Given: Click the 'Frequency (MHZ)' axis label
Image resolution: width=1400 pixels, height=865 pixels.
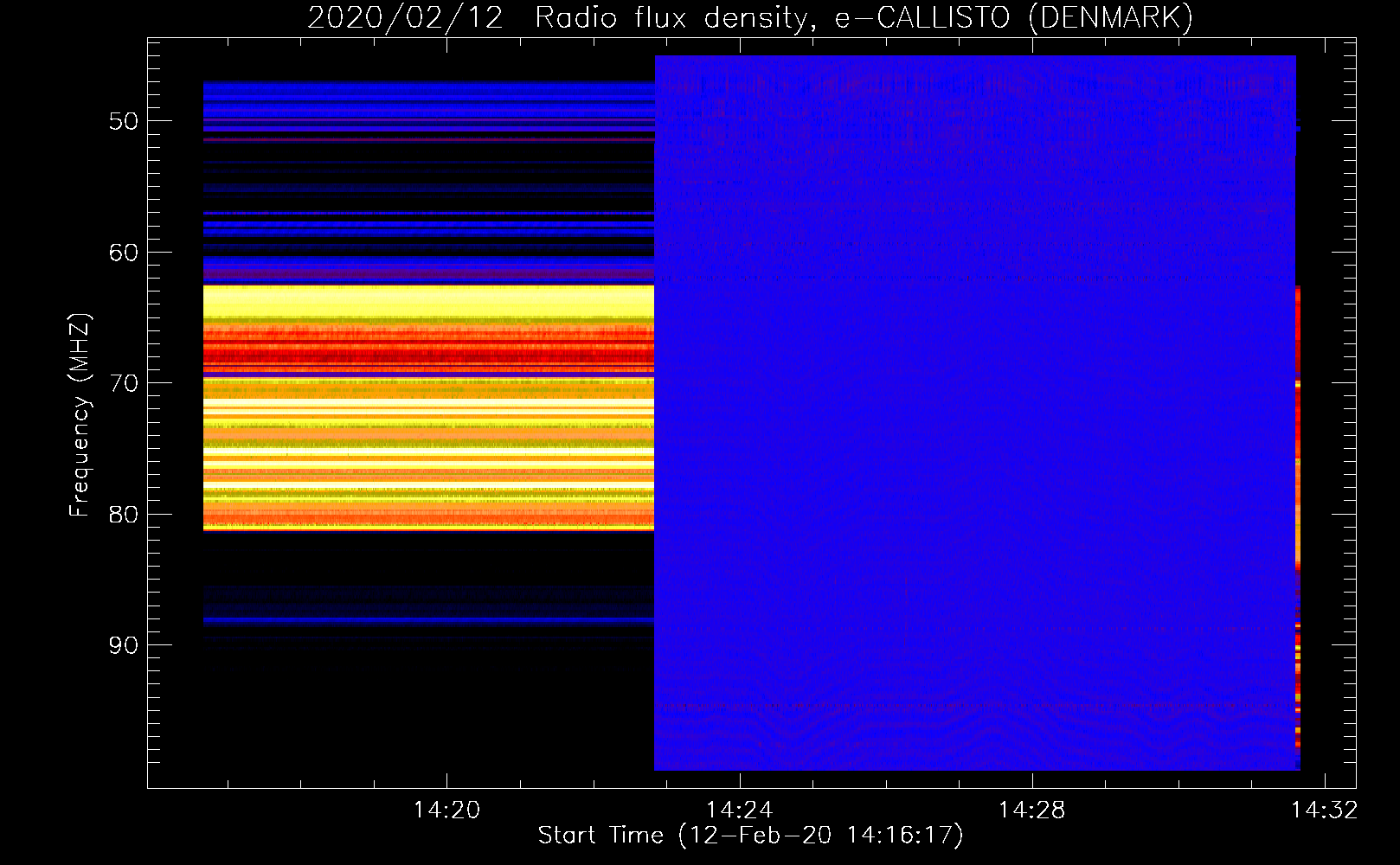Looking at the screenshot, I should click(80, 415).
